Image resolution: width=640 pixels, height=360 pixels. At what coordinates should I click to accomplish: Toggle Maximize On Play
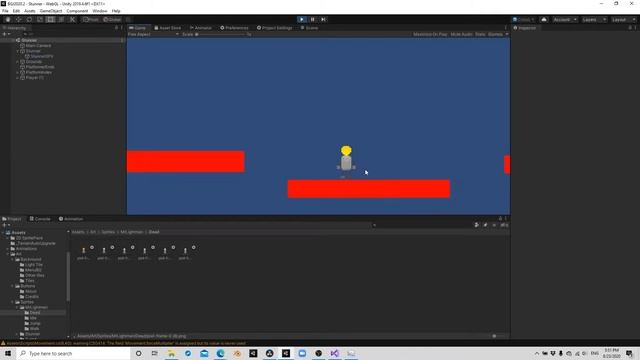(x=430, y=34)
